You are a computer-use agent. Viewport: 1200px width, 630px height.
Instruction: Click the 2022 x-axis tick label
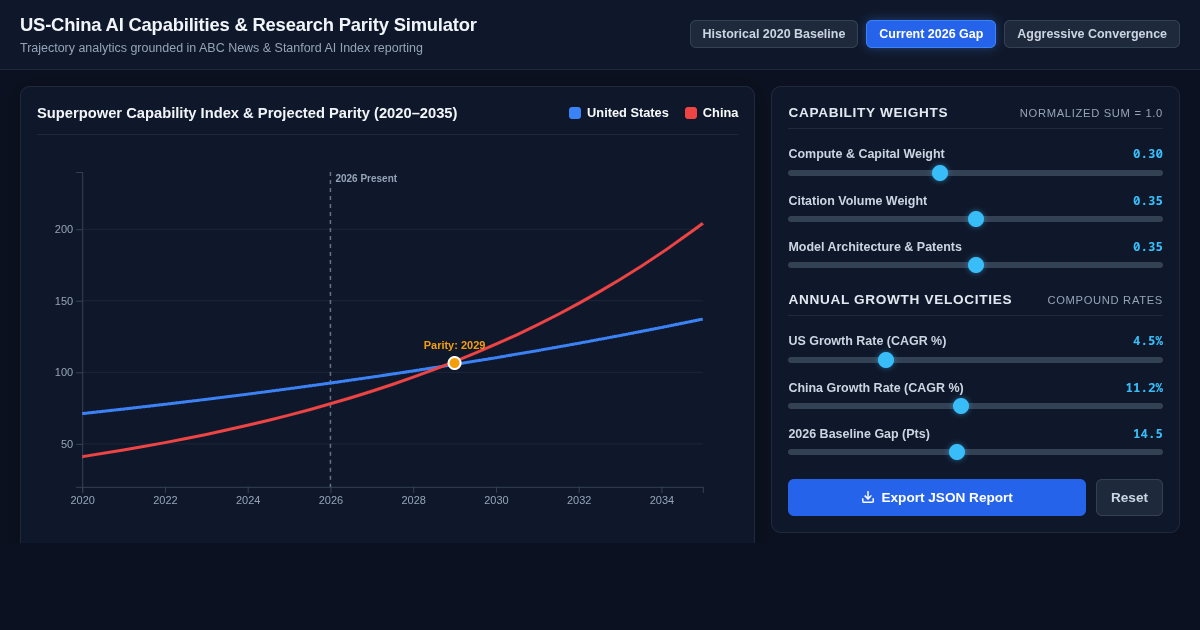[x=165, y=500]
